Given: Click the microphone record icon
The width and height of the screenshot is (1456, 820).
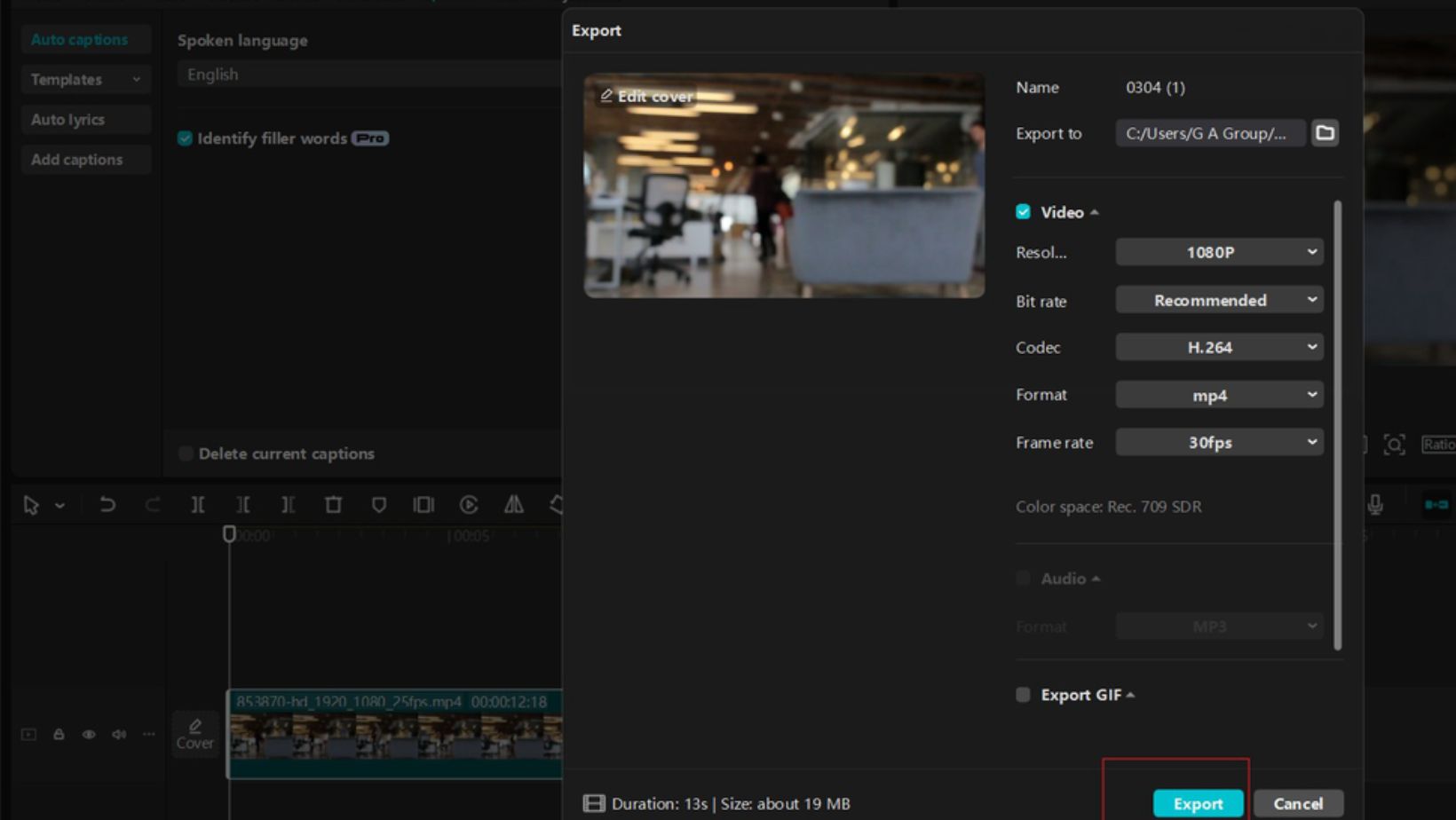Looking at the screenshot, I should (1375, 505).
